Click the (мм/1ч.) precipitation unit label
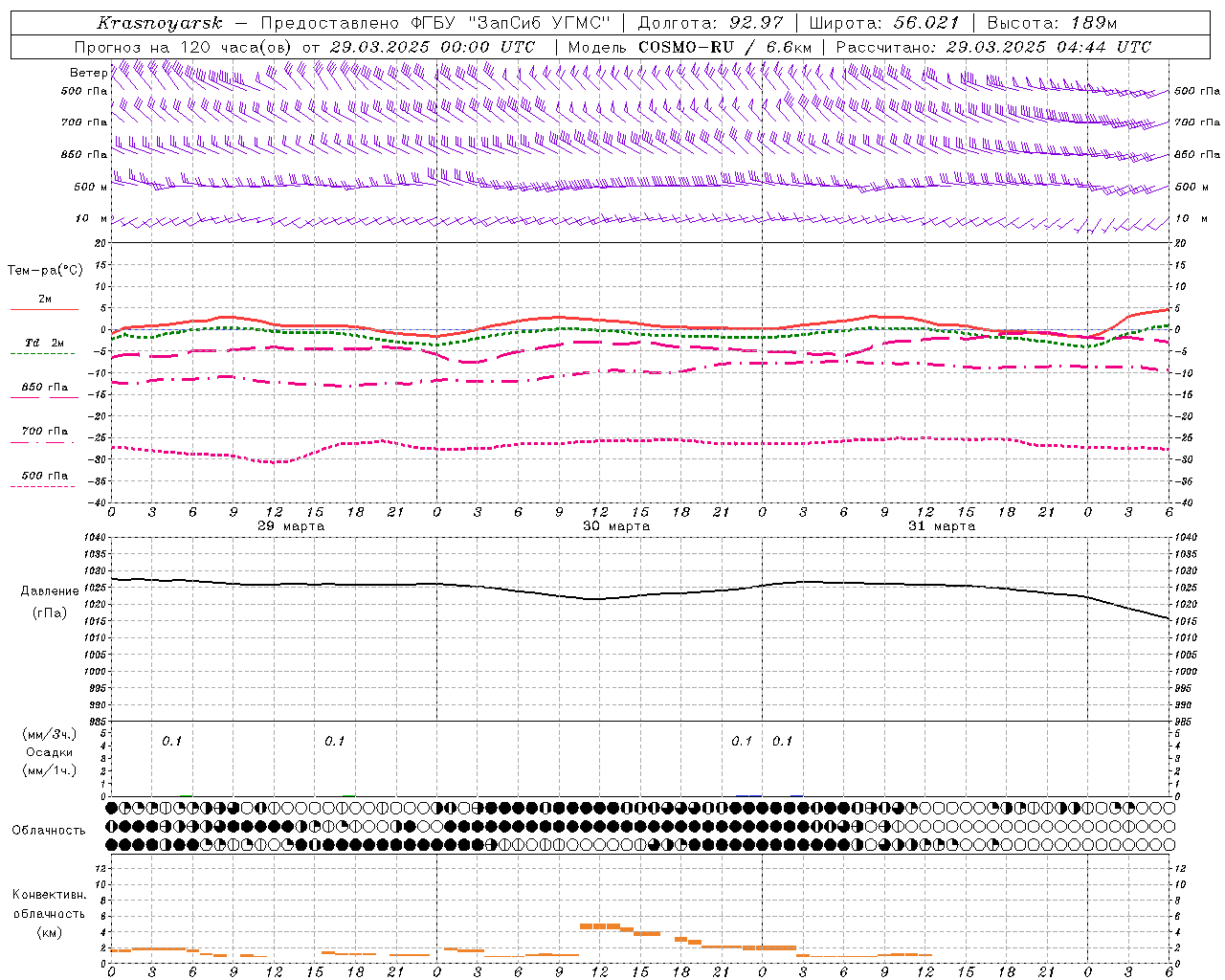This screenshot has width=1225, height=980. (50, 770)
